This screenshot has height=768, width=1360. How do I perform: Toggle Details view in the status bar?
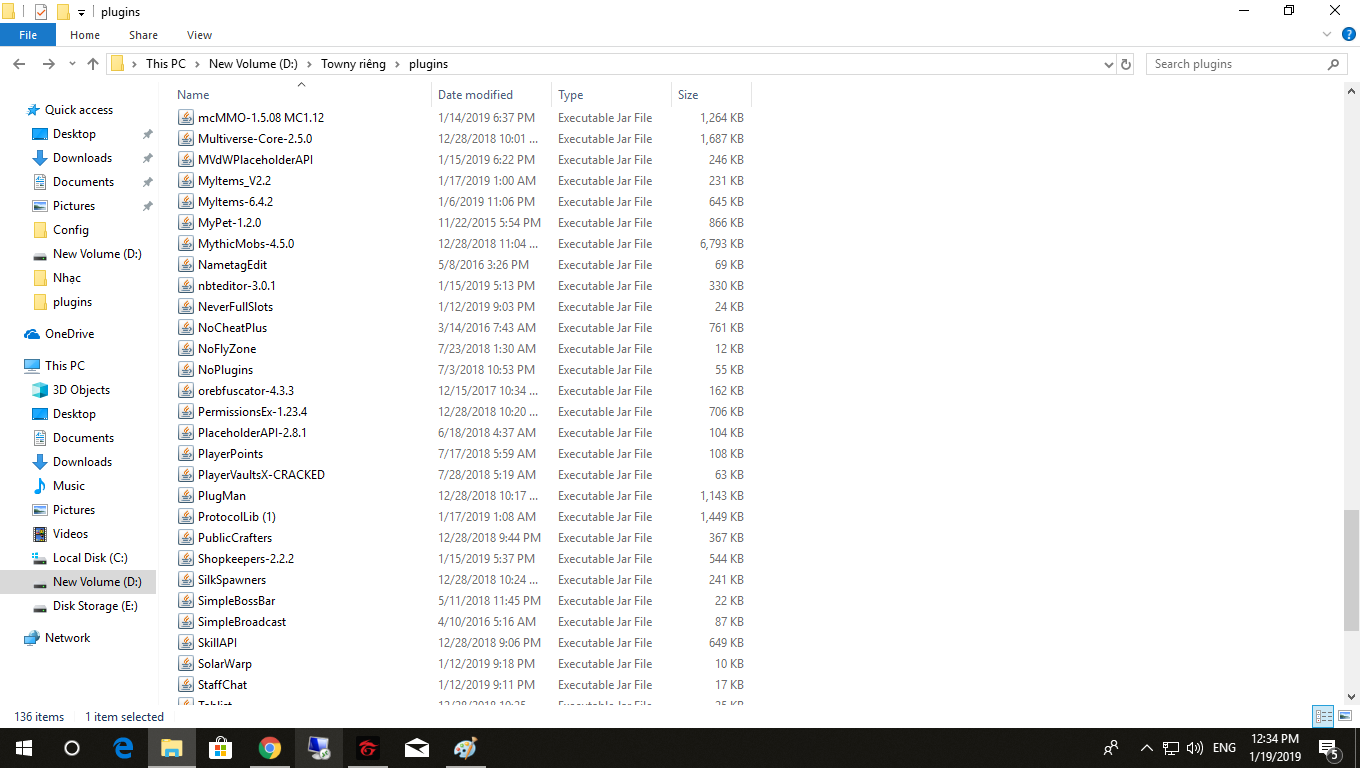point(1322,716)
